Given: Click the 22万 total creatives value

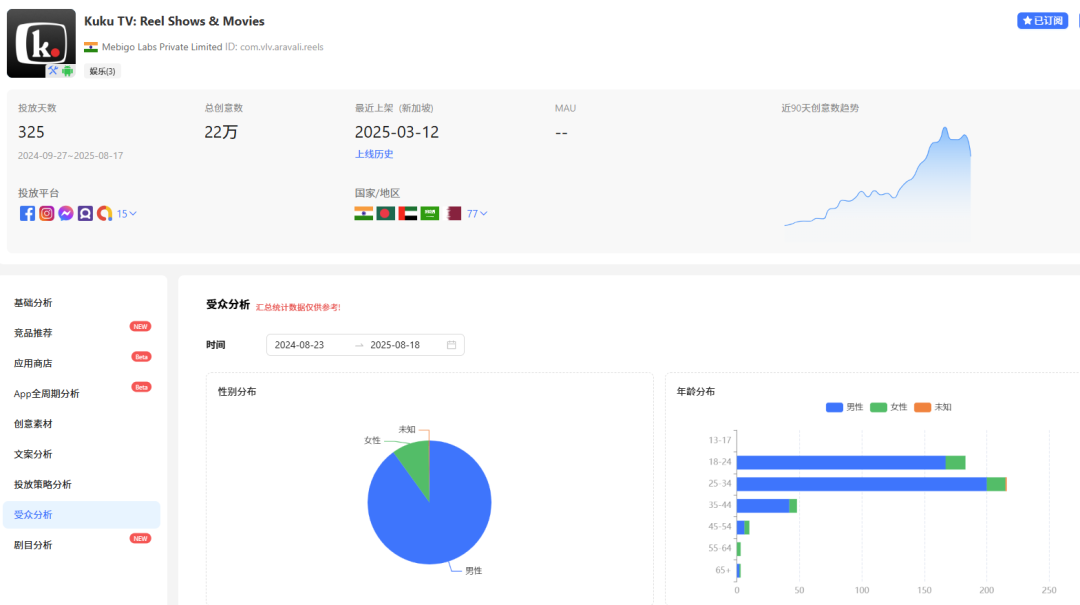Looking at the screenshot, I should (221, 132).
